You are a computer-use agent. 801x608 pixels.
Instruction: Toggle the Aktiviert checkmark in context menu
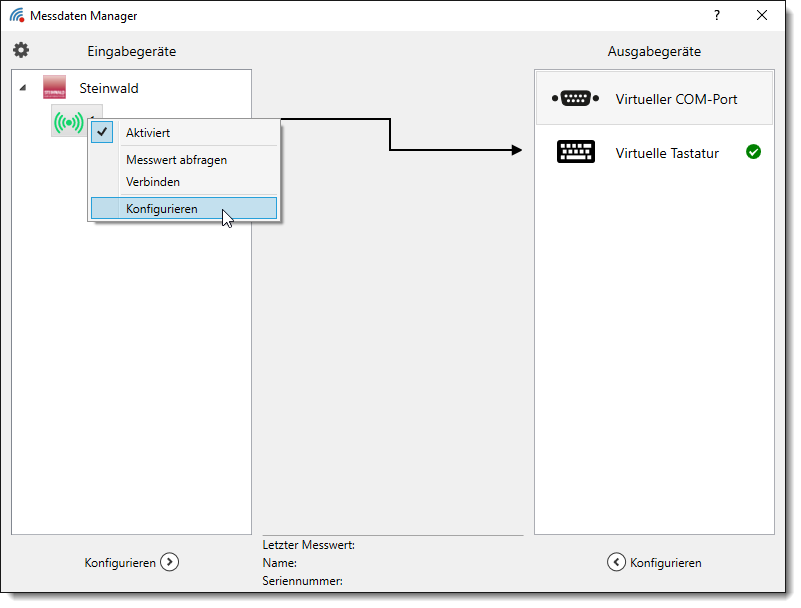pyautogui.click(x=102, y=132)
